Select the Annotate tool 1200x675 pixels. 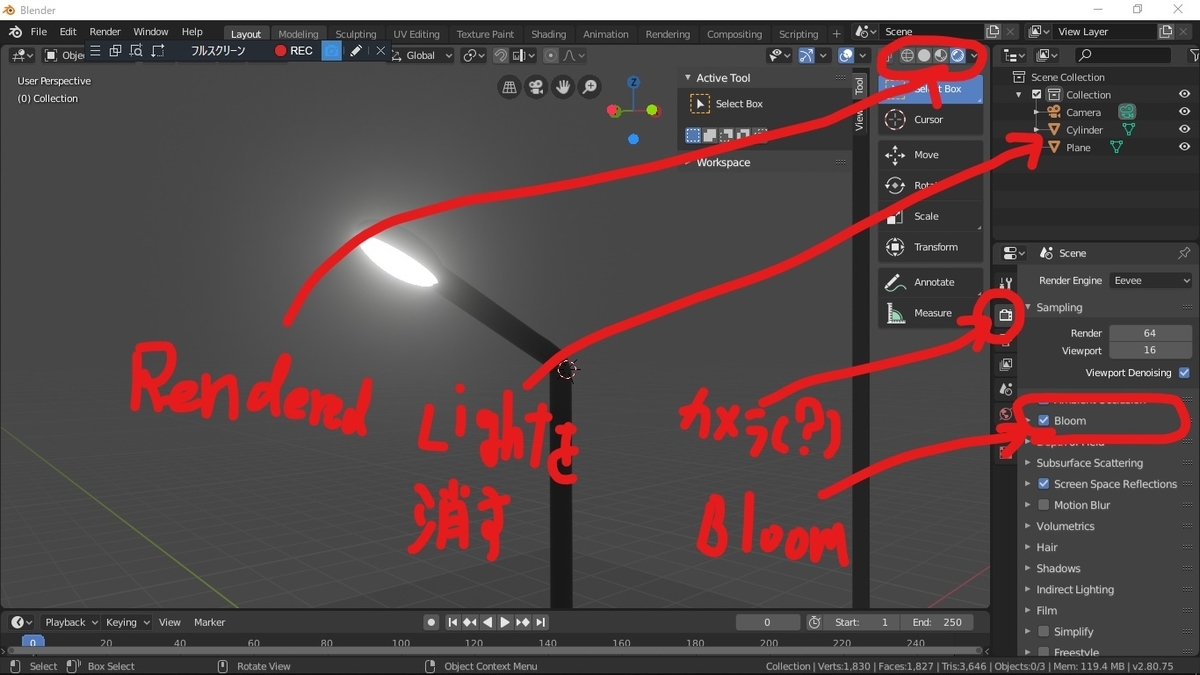(x=930, y=282)
